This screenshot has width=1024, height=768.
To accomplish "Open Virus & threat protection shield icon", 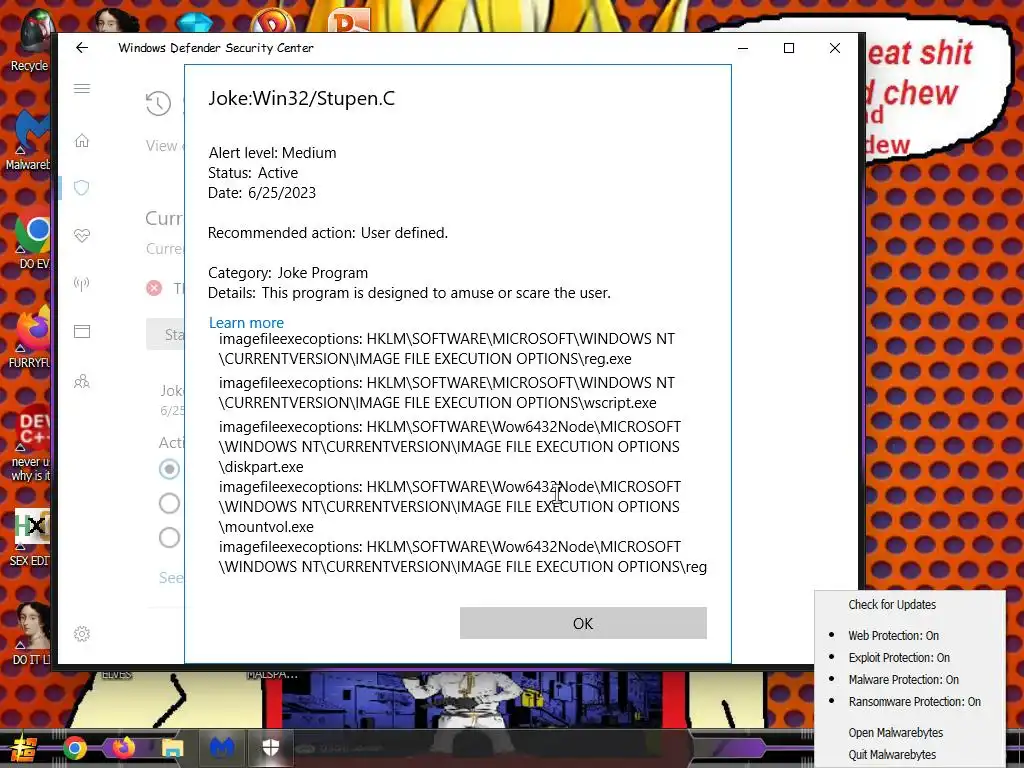I will (x=82, y=188).
